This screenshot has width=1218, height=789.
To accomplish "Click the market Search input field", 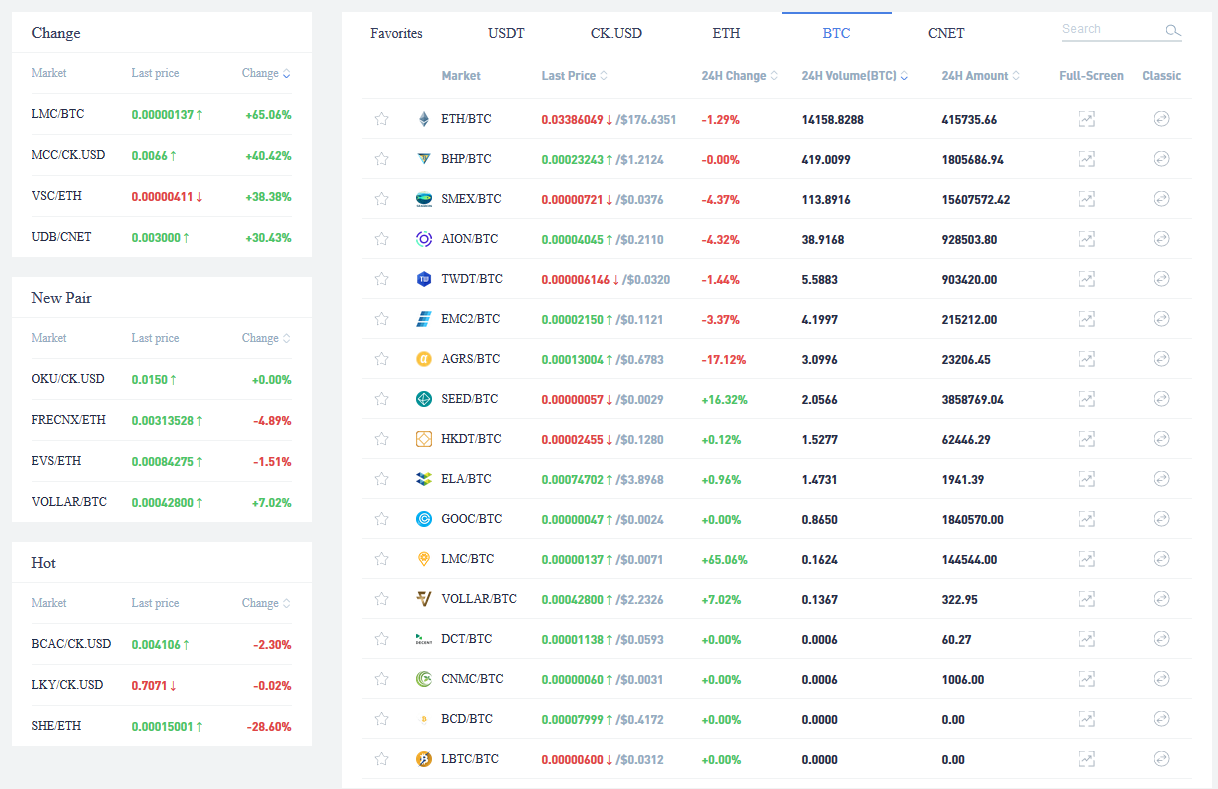I will point(1110,29).
